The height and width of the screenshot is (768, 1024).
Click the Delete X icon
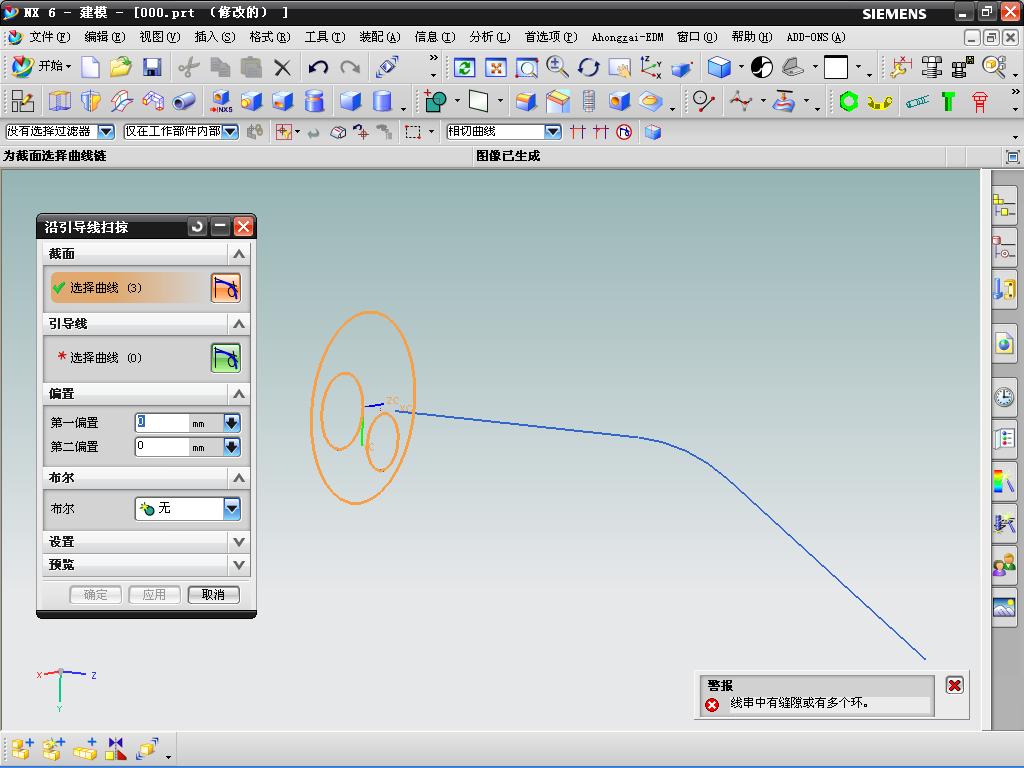point(282,67)
